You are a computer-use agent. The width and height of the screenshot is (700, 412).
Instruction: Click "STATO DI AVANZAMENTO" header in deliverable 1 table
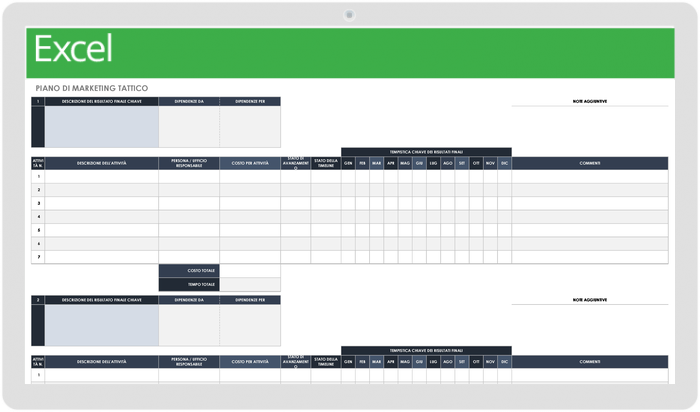(296, 163)
